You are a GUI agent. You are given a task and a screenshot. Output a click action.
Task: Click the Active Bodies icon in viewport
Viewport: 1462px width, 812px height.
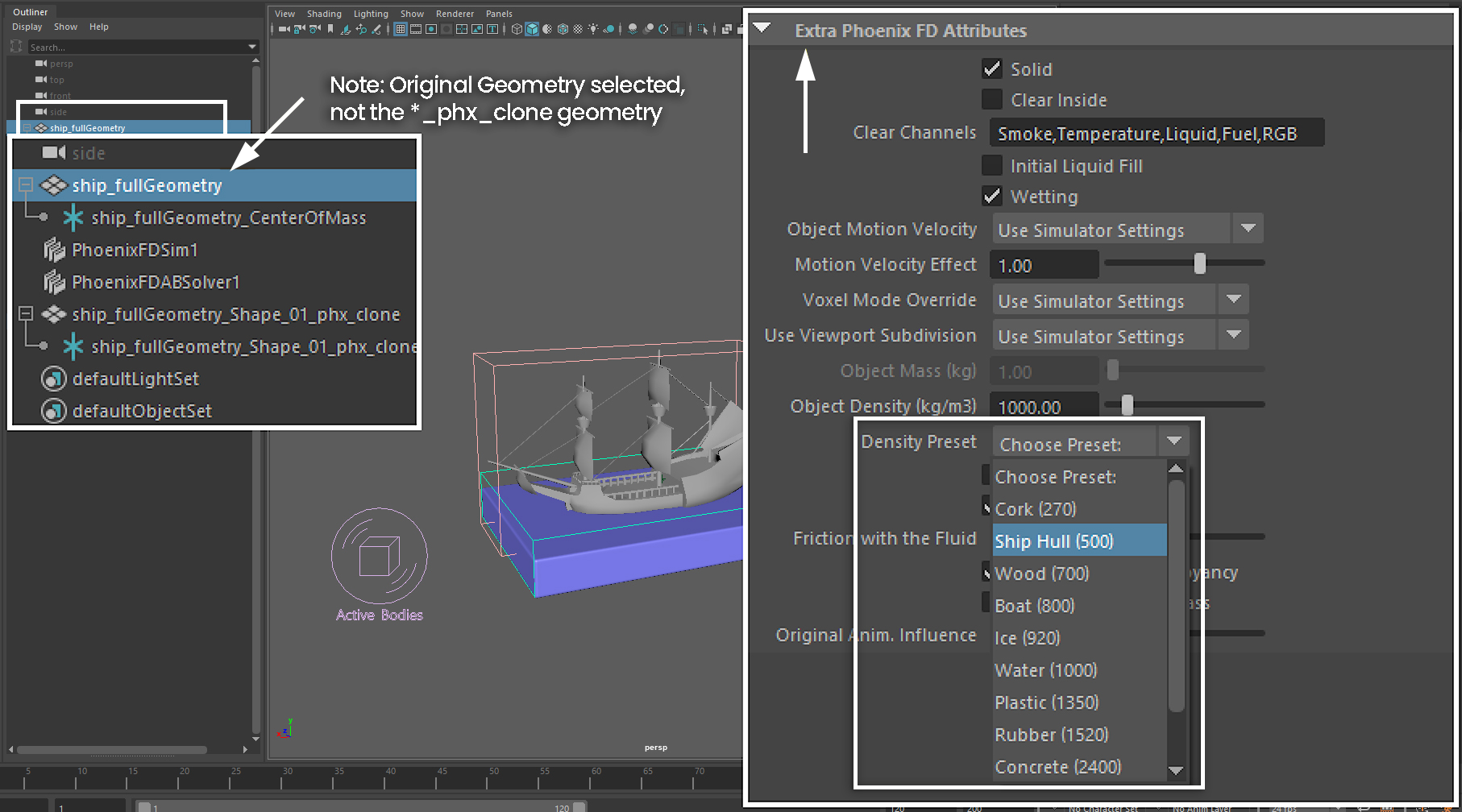(379, 557)
